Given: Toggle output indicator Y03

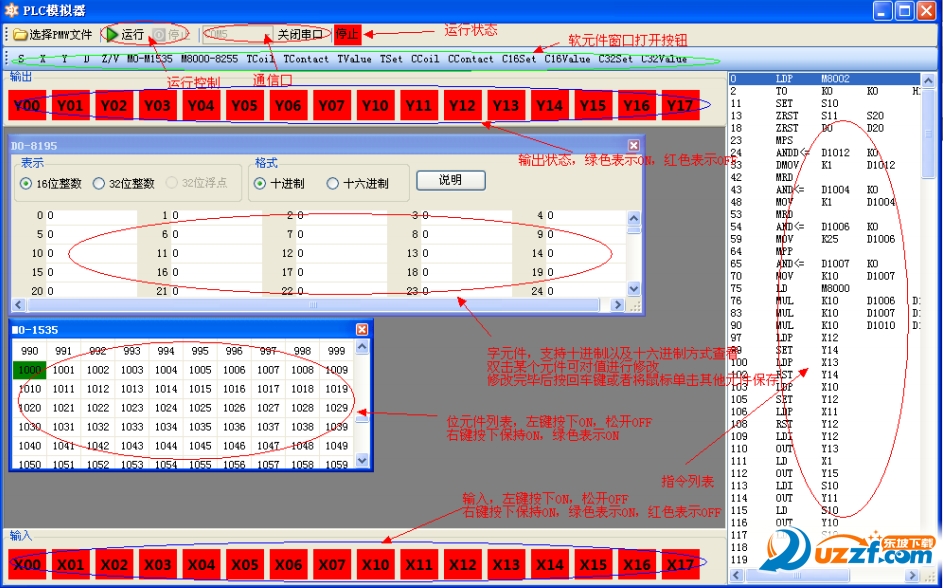Looking at the screenshot, I should pyautogui.click(x=158, y=105).
